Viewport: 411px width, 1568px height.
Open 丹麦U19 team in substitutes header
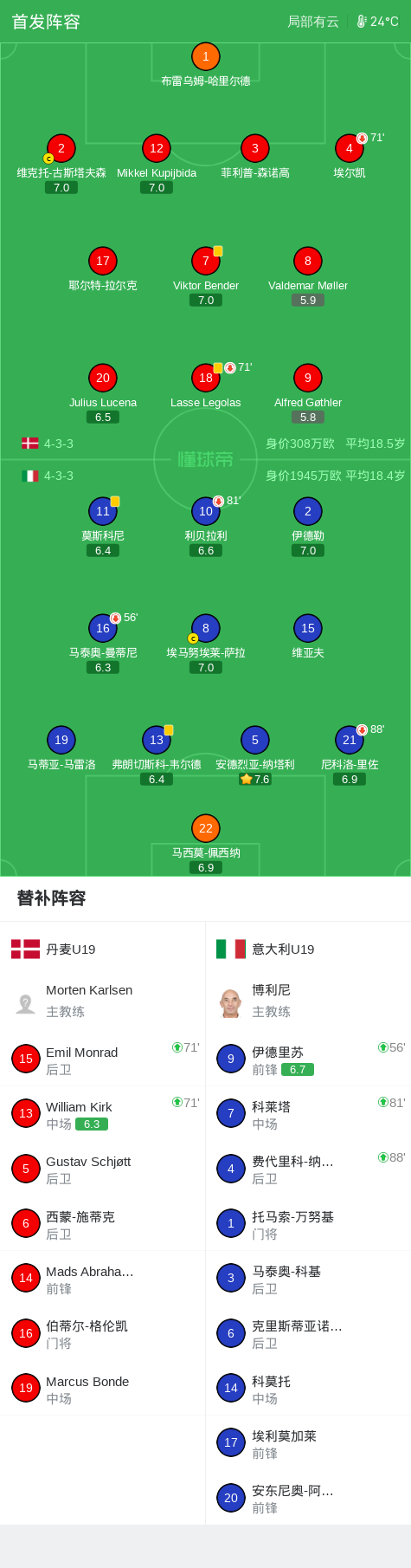54,949
